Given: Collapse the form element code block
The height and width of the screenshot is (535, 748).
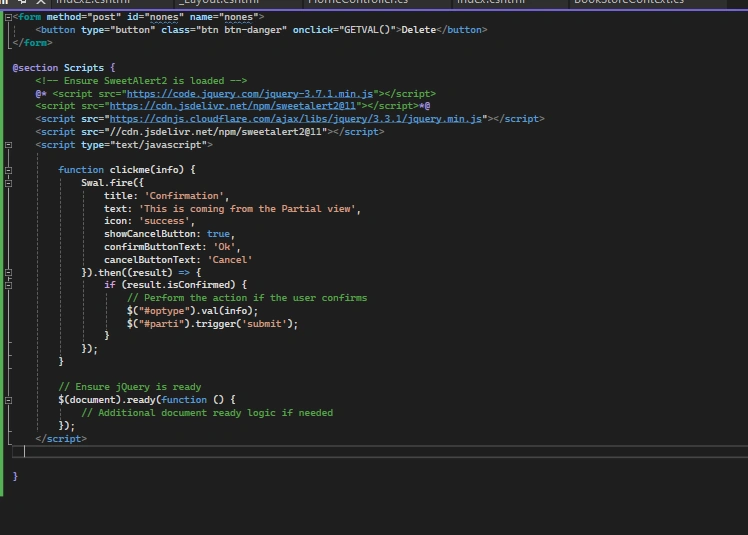Looking at the screenshot, I should (8, 17).
